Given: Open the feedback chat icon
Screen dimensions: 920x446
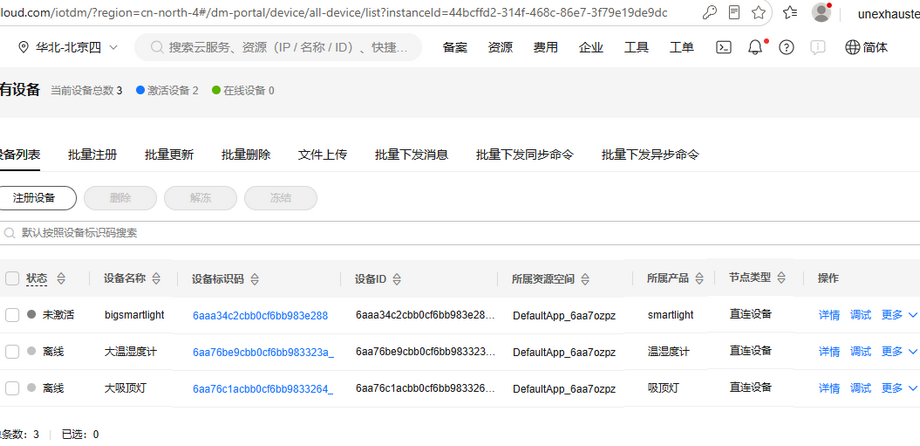Looking at the screenshot, I should pos(818,48).
